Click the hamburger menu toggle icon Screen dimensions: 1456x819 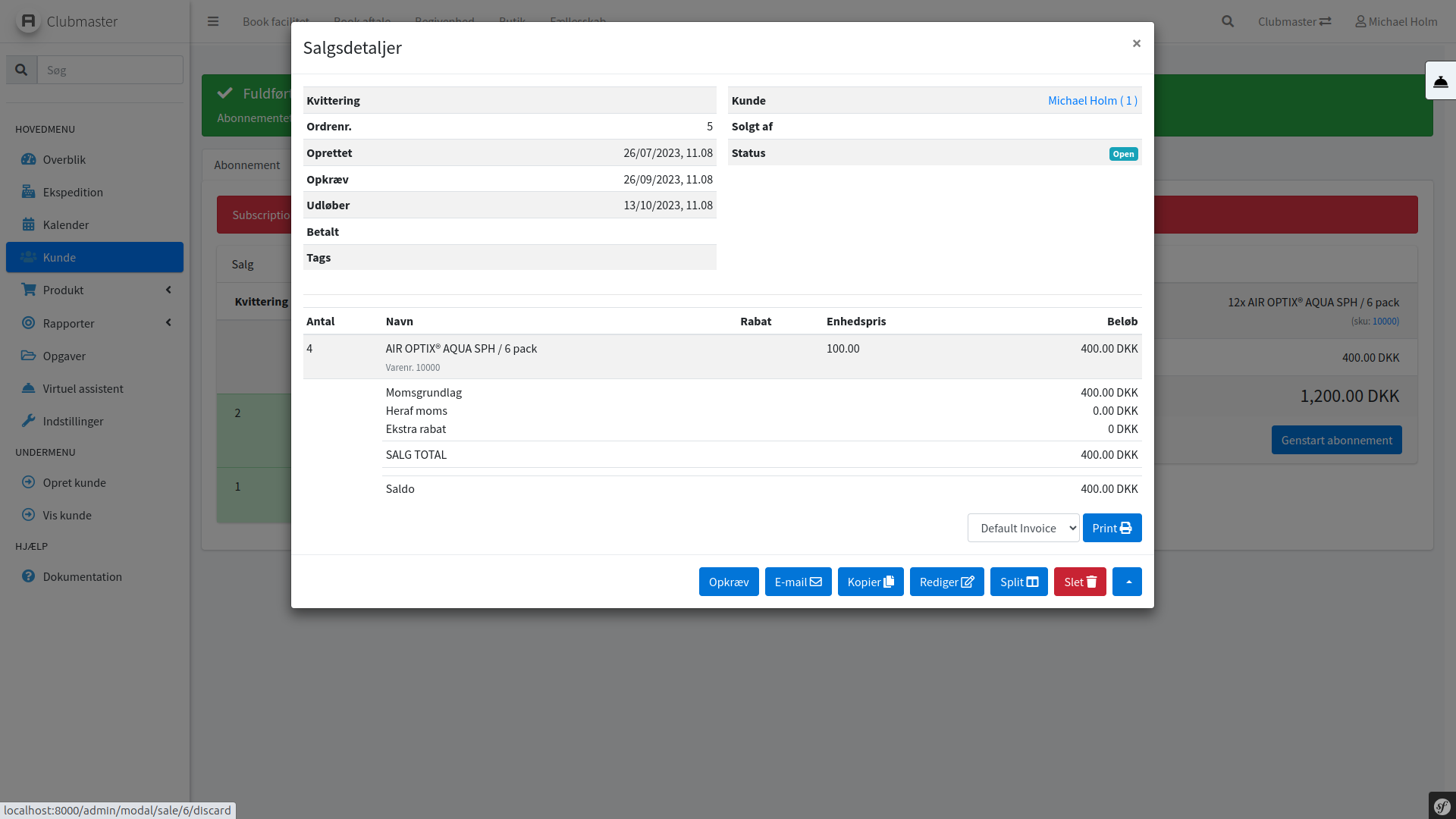[x=213, y=21]
